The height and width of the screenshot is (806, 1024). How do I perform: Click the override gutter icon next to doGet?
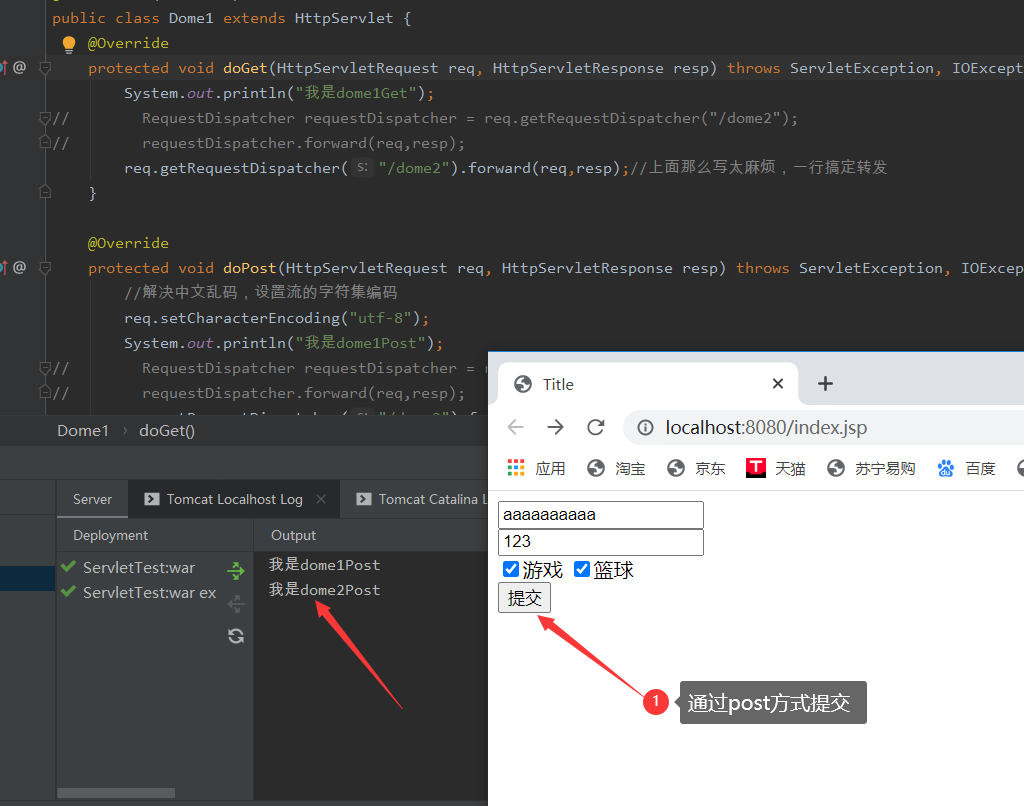[x=4, y=67]
